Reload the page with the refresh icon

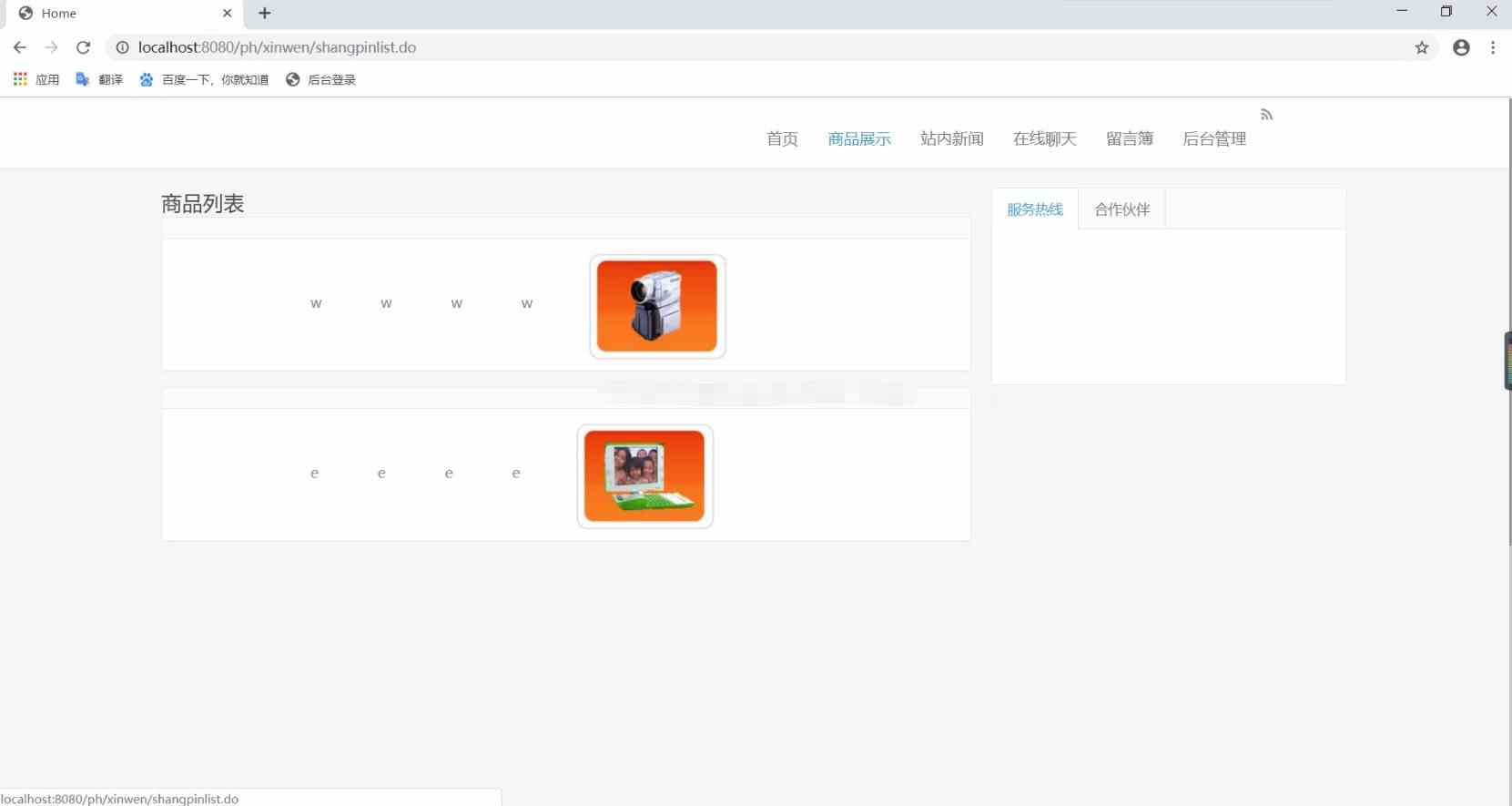click(x=83, y=47)
